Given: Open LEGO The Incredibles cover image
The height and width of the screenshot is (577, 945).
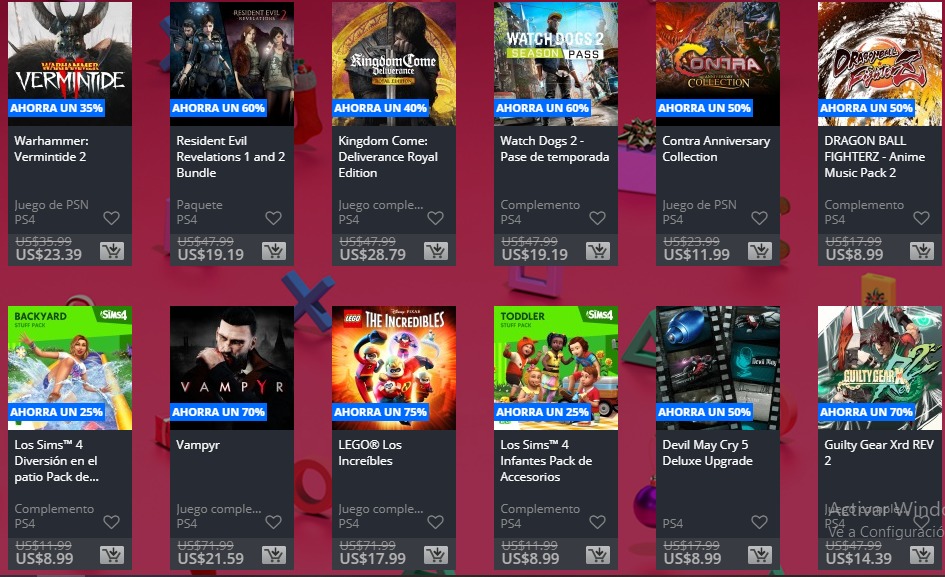Looking at the screenshot, I should pos(394,368).
